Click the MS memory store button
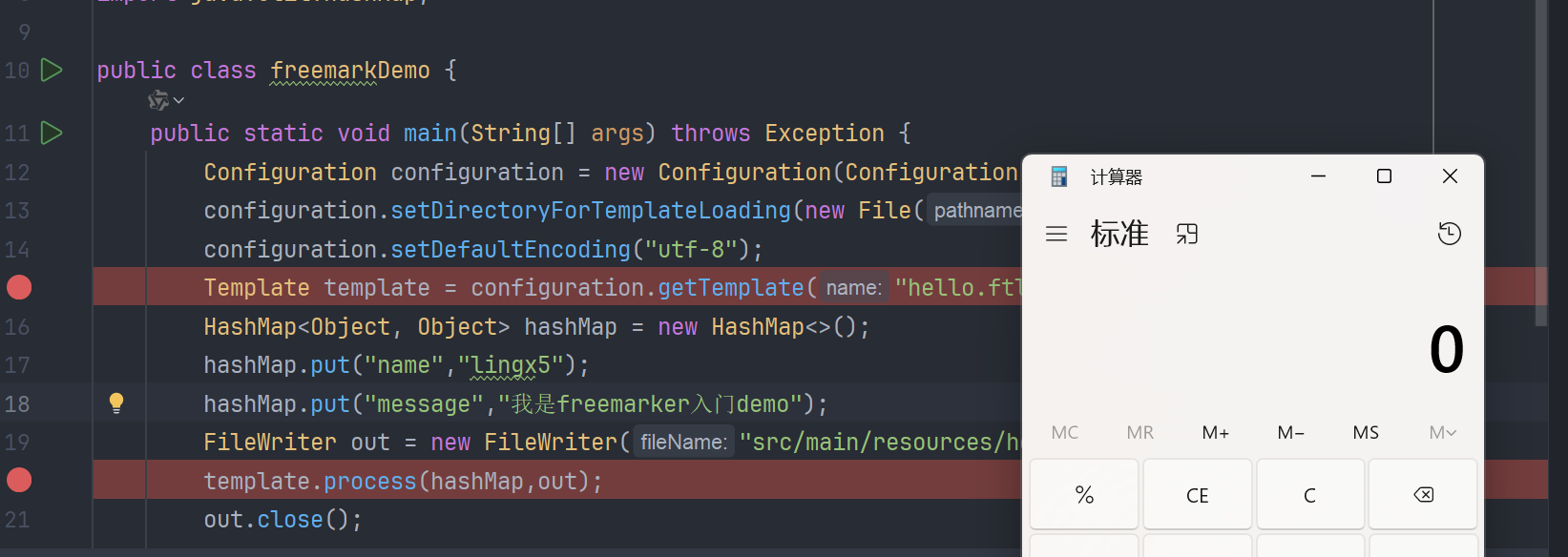The image size is (1568, 557). point(1366,432)
